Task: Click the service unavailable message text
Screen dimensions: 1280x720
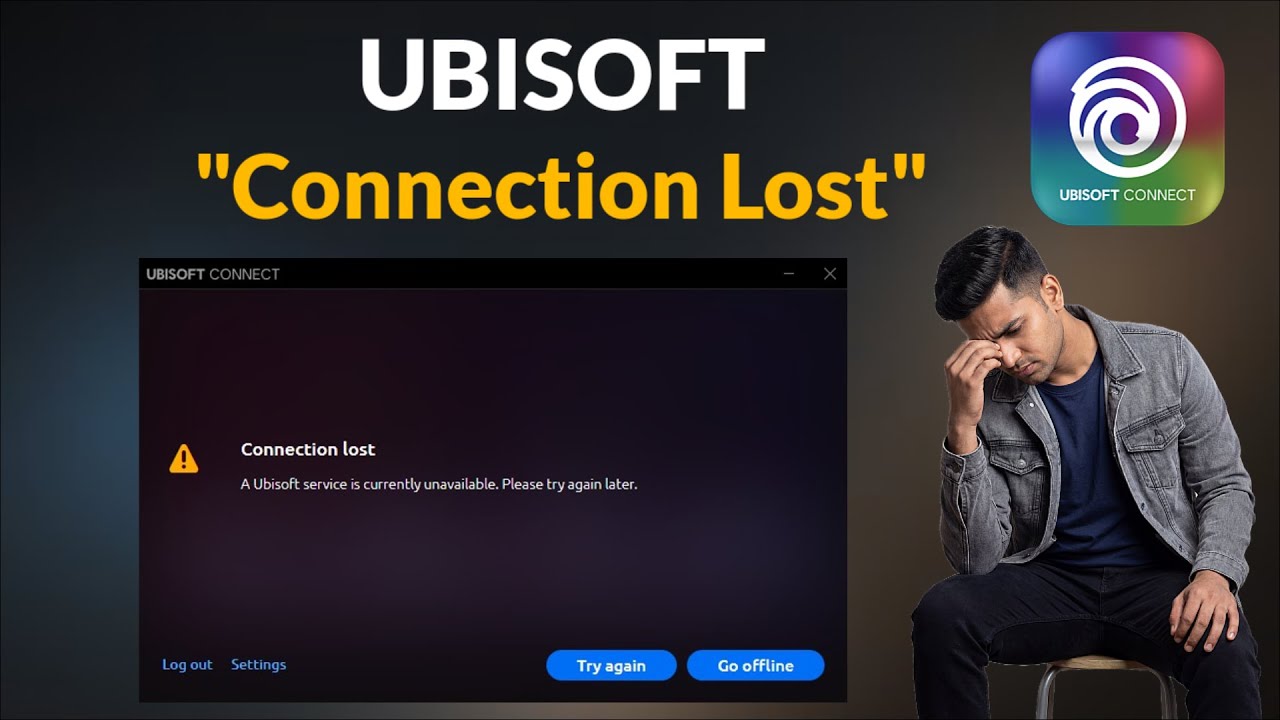Action: (439, 484)
